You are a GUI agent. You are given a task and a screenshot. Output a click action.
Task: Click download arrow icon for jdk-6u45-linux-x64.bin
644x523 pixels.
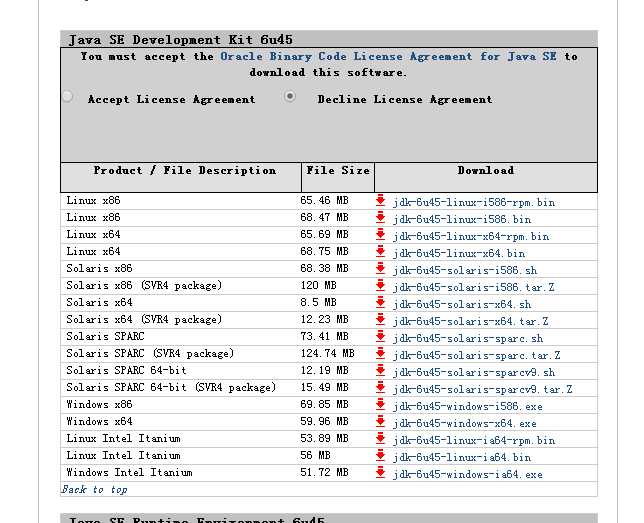[380, 251]
